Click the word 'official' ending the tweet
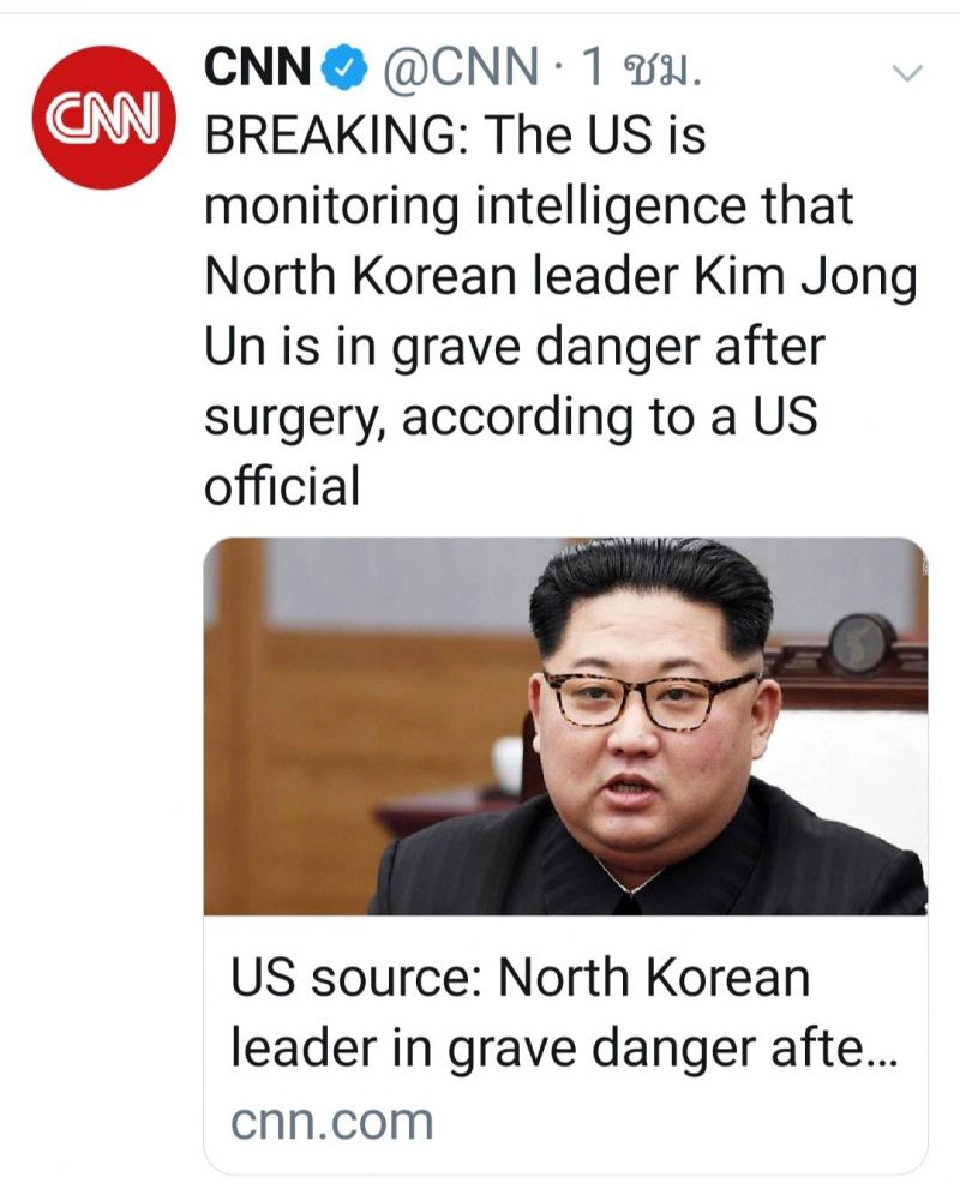Screen dimensions: 960x1183 click(282, 487)
